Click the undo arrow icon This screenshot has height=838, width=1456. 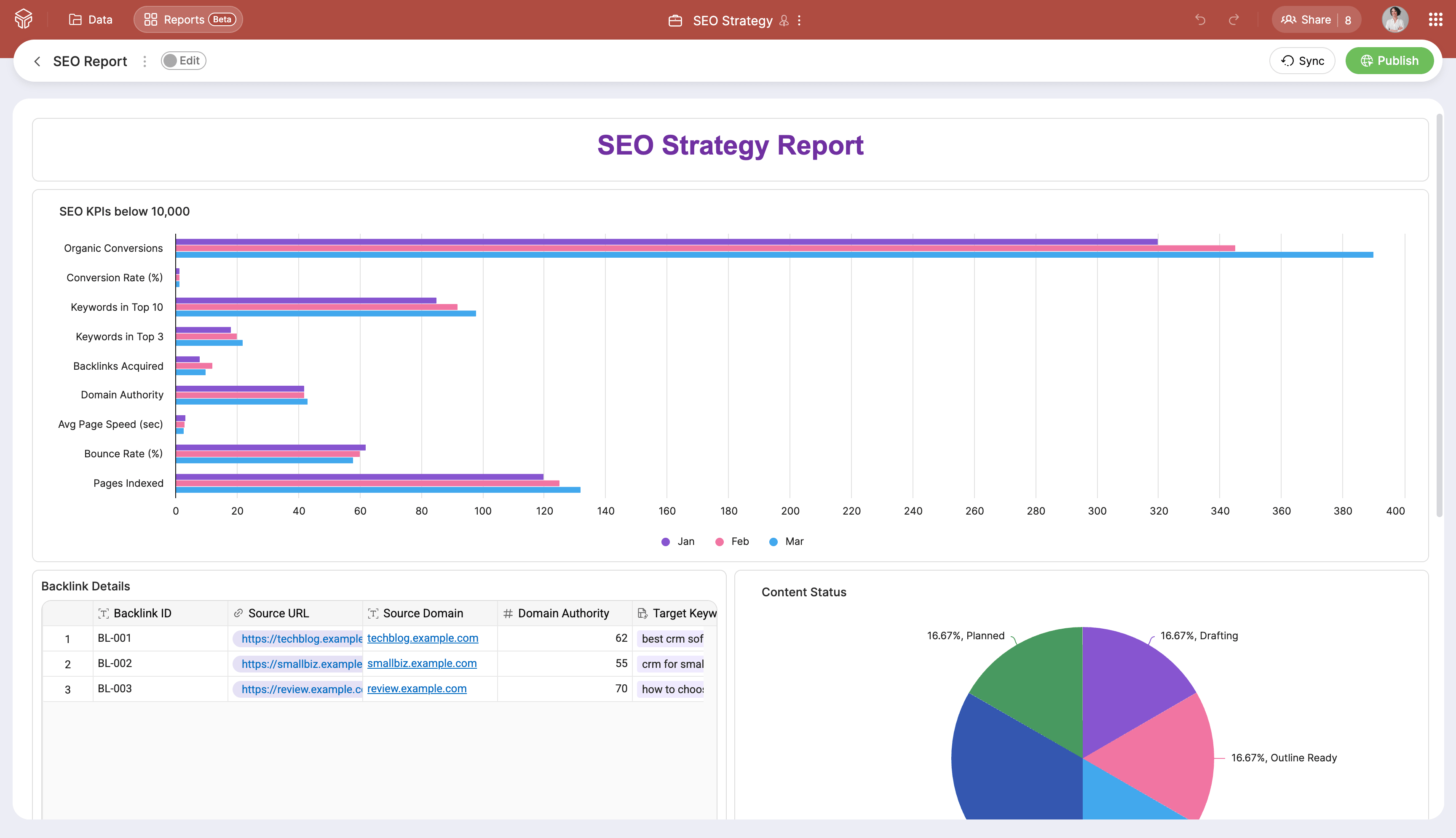tap(1200, 19)
